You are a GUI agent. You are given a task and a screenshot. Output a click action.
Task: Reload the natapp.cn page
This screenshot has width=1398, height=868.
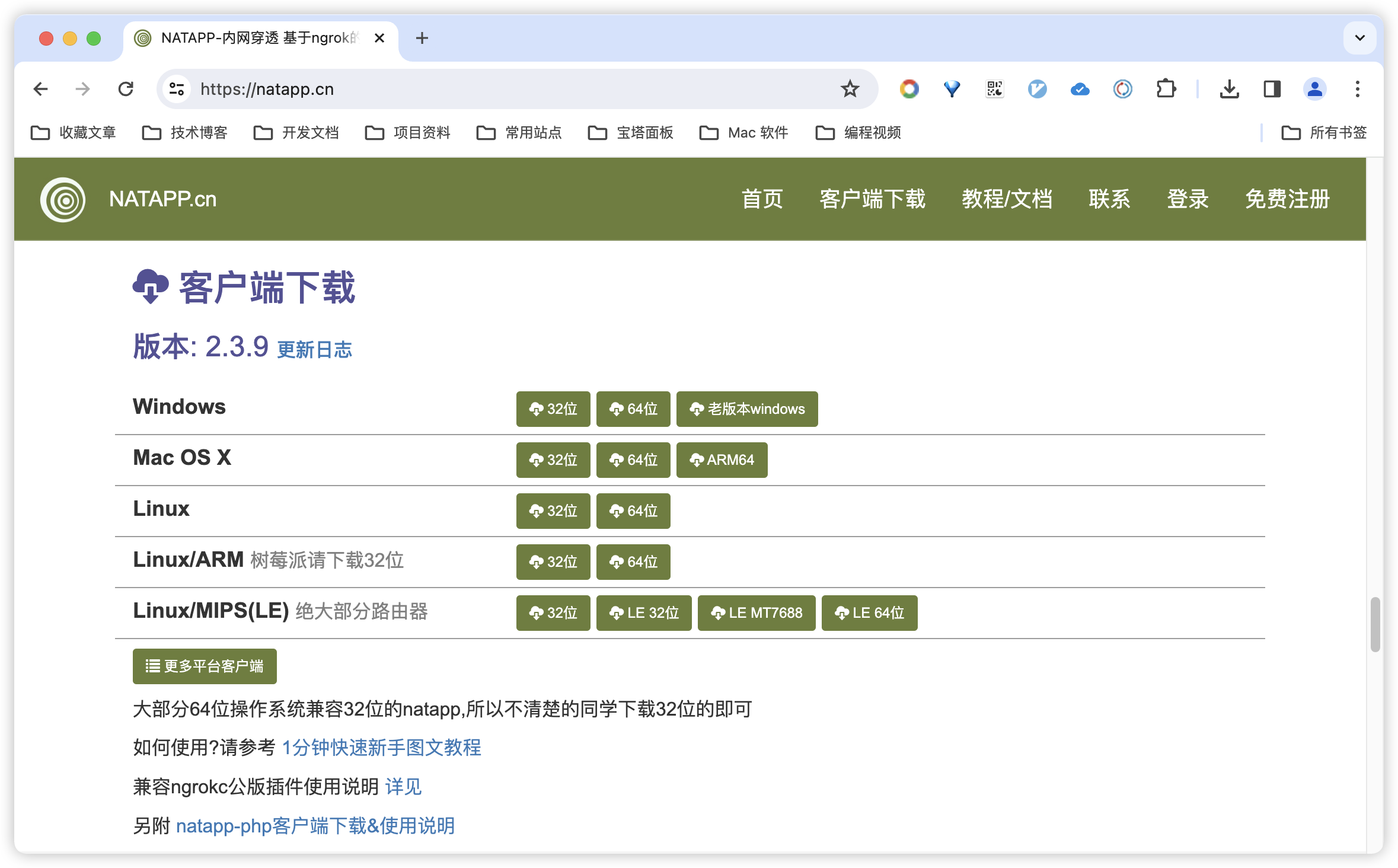[x=126, y=89]
